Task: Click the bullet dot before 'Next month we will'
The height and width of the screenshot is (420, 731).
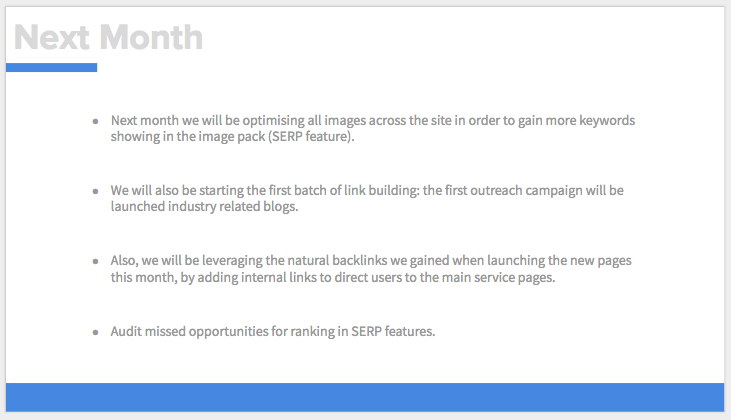Action: tap(96, 121)
